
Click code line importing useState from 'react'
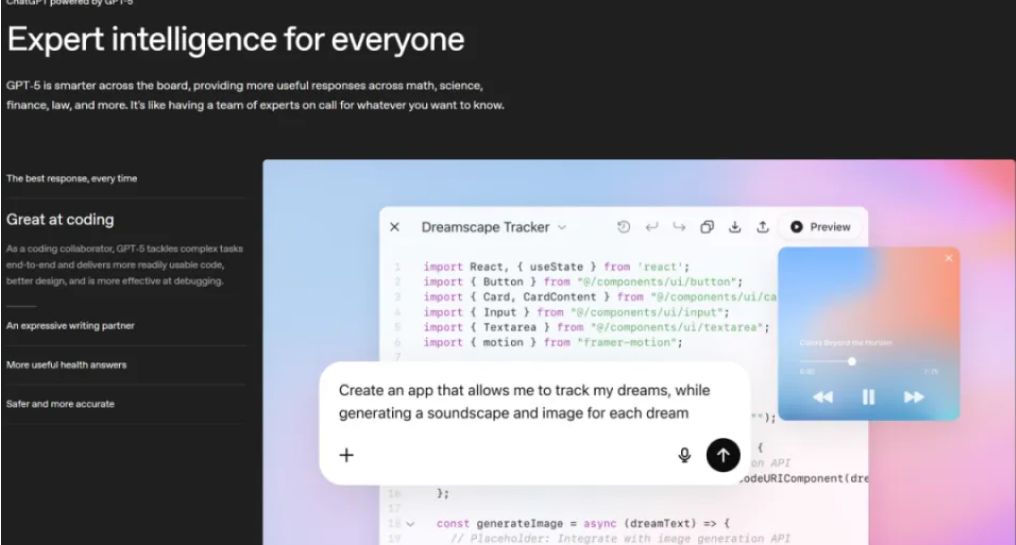(556, 266)
